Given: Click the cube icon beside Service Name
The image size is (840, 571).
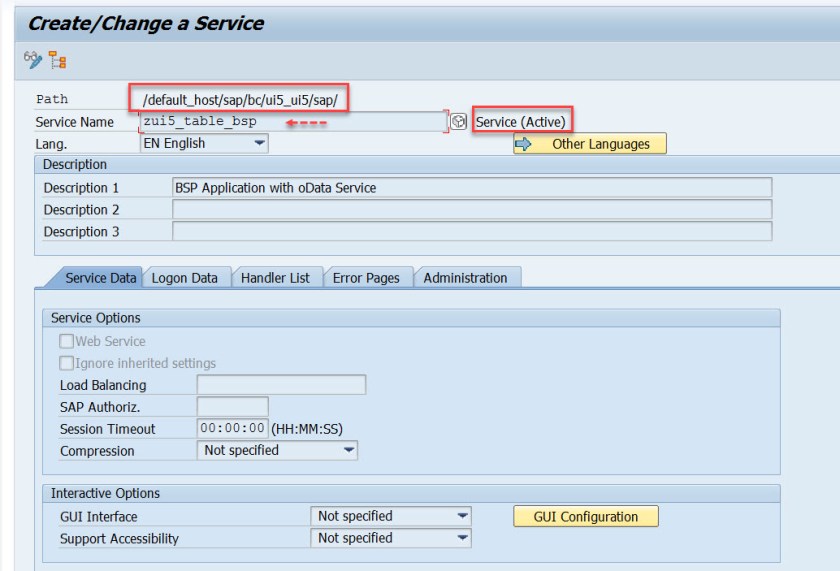Looking at the screenshot, I should 458,122.
